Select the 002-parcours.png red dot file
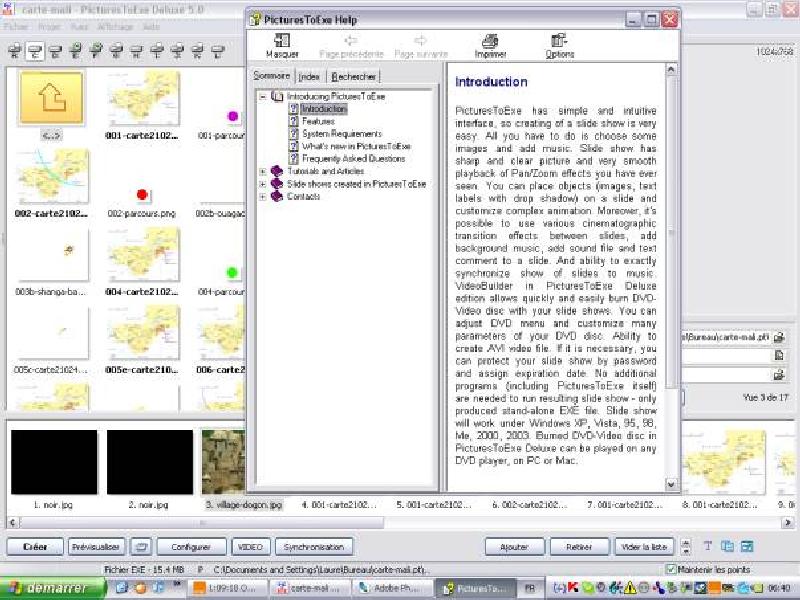 tap(142, 194)
